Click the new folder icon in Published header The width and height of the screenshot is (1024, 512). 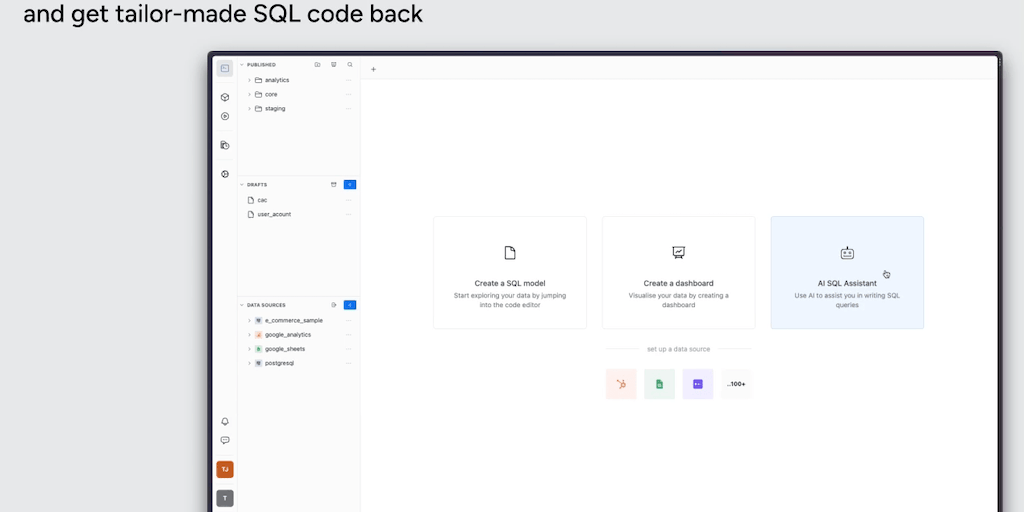coord(318,64)
